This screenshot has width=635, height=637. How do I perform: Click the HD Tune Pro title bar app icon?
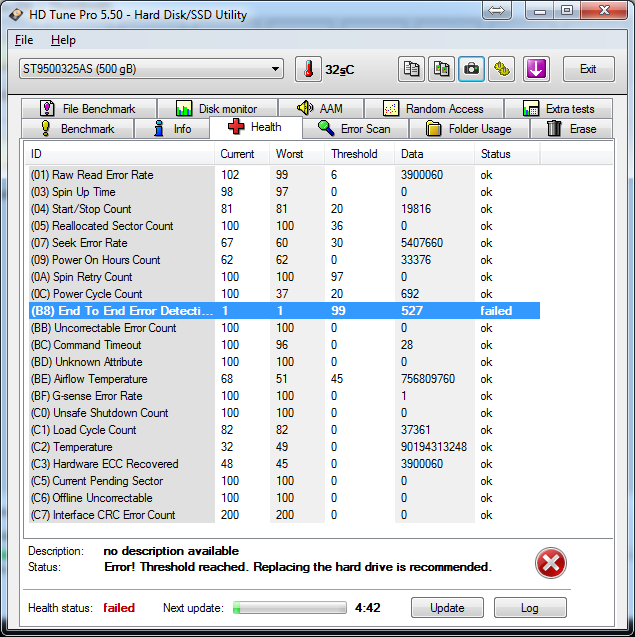[17, 15]
